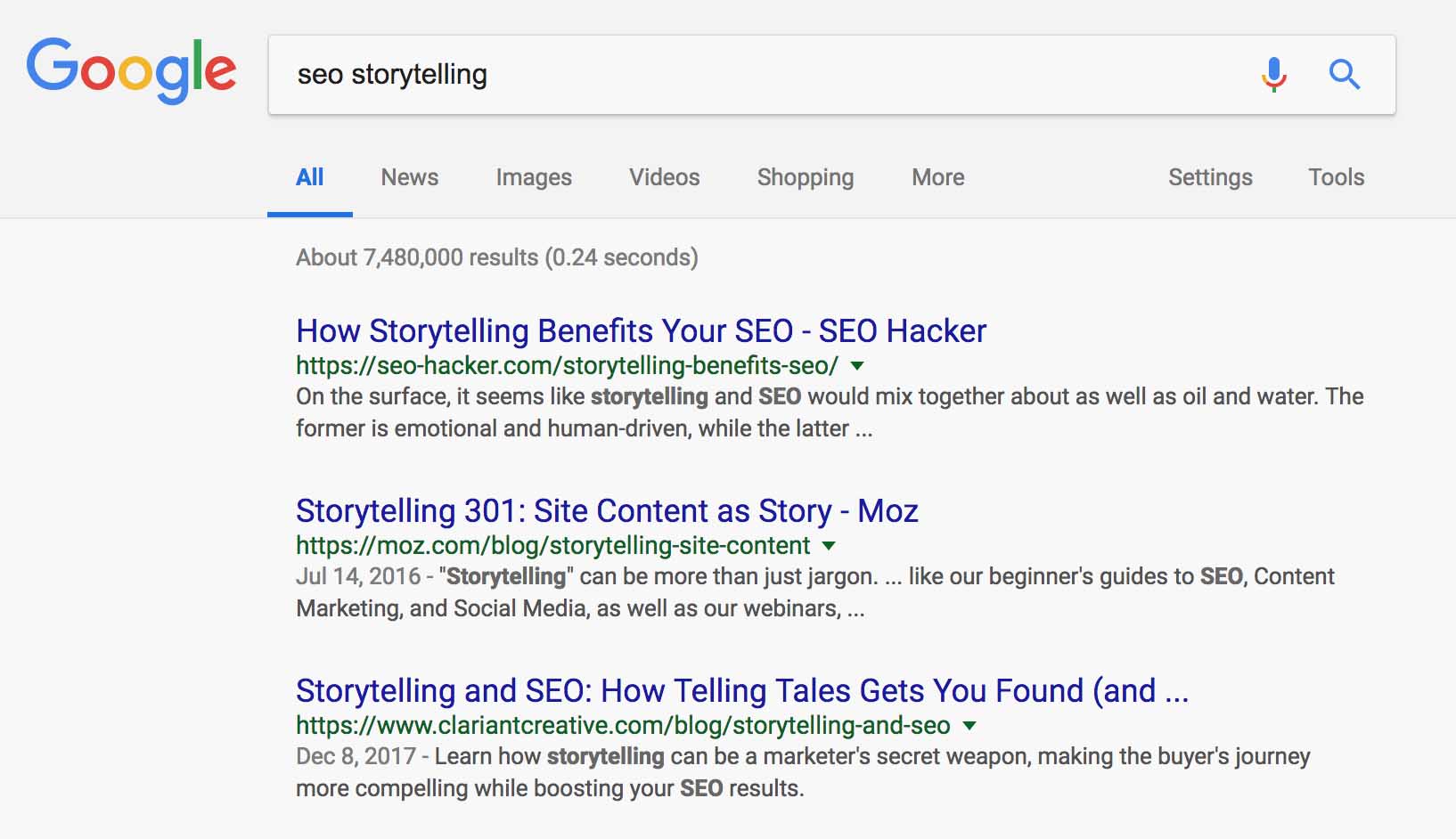Focus the search box containing 'seo storytelling'
1456x839 pixels.
click(831, 75)
